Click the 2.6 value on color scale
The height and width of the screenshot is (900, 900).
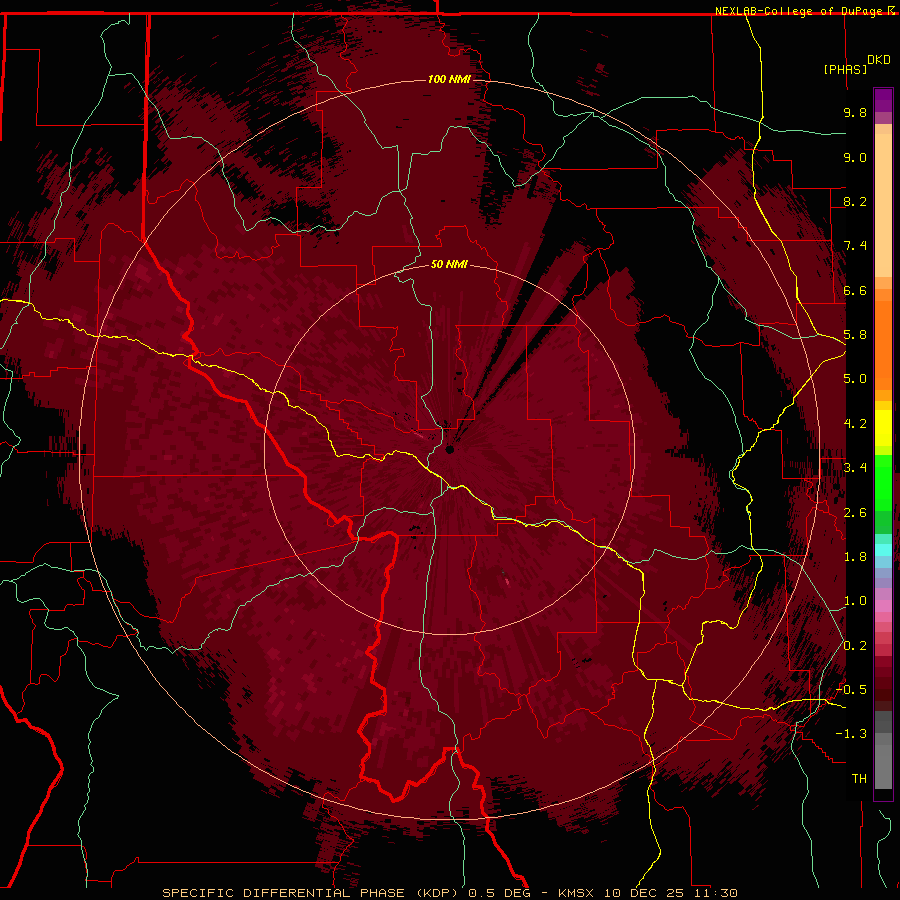coord(855,513)
